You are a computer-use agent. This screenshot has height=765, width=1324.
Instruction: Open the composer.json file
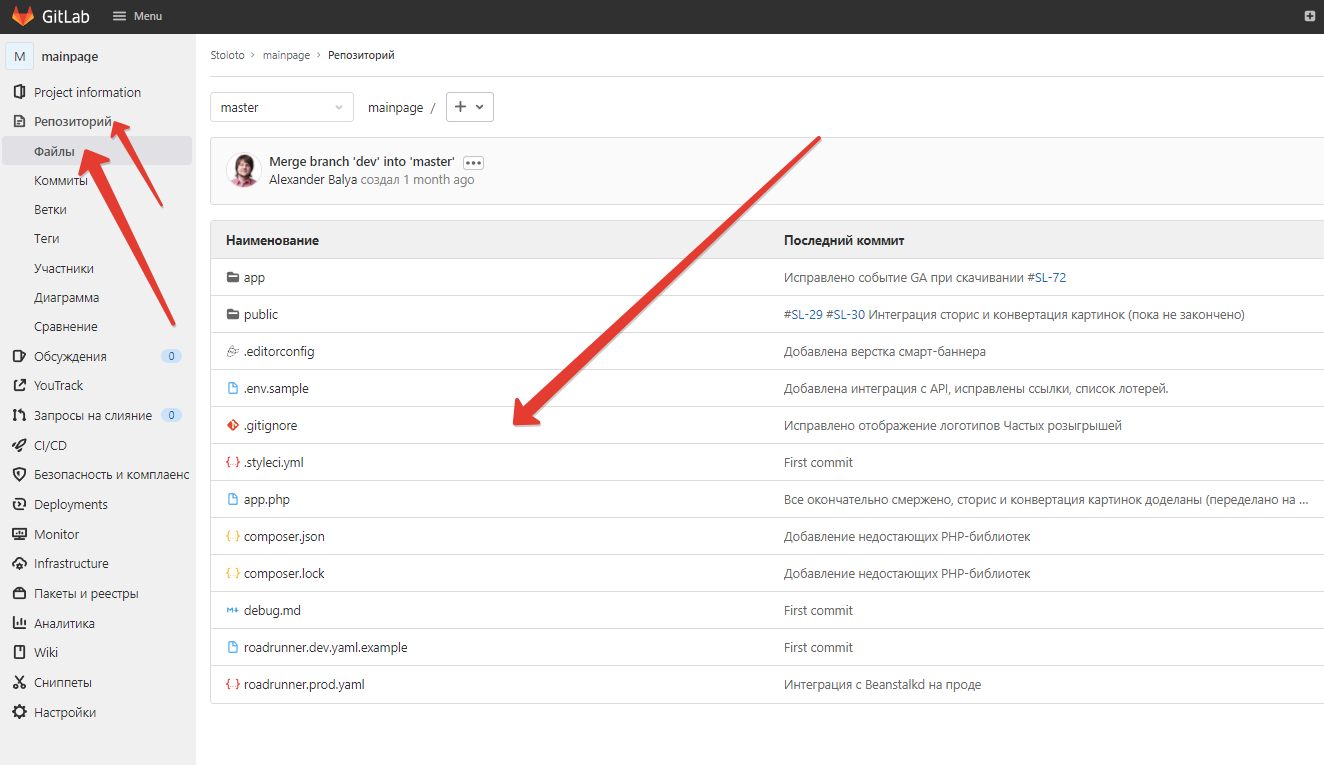(x=284, y=537)
